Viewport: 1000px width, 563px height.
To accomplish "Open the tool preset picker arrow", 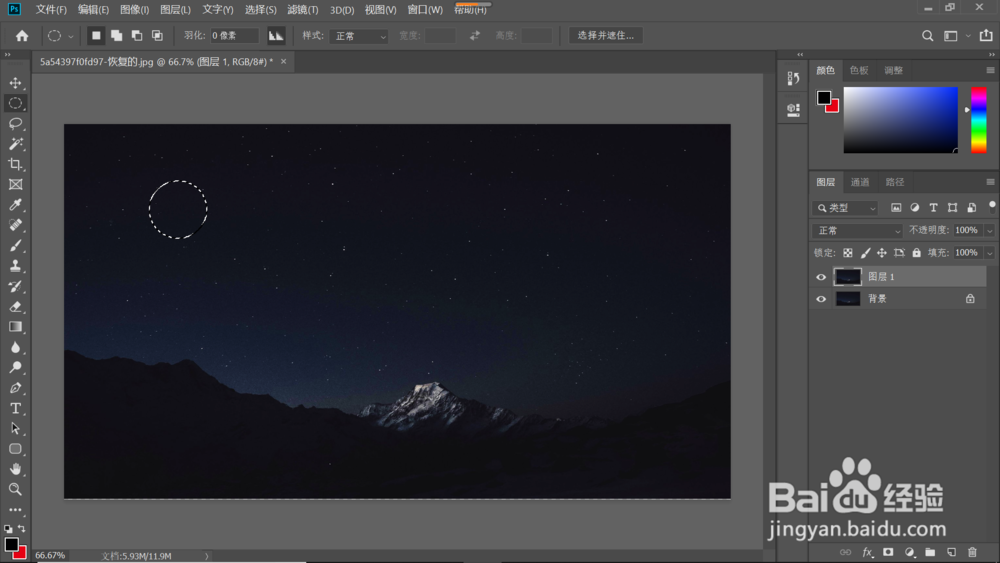I will pos(70,36).
